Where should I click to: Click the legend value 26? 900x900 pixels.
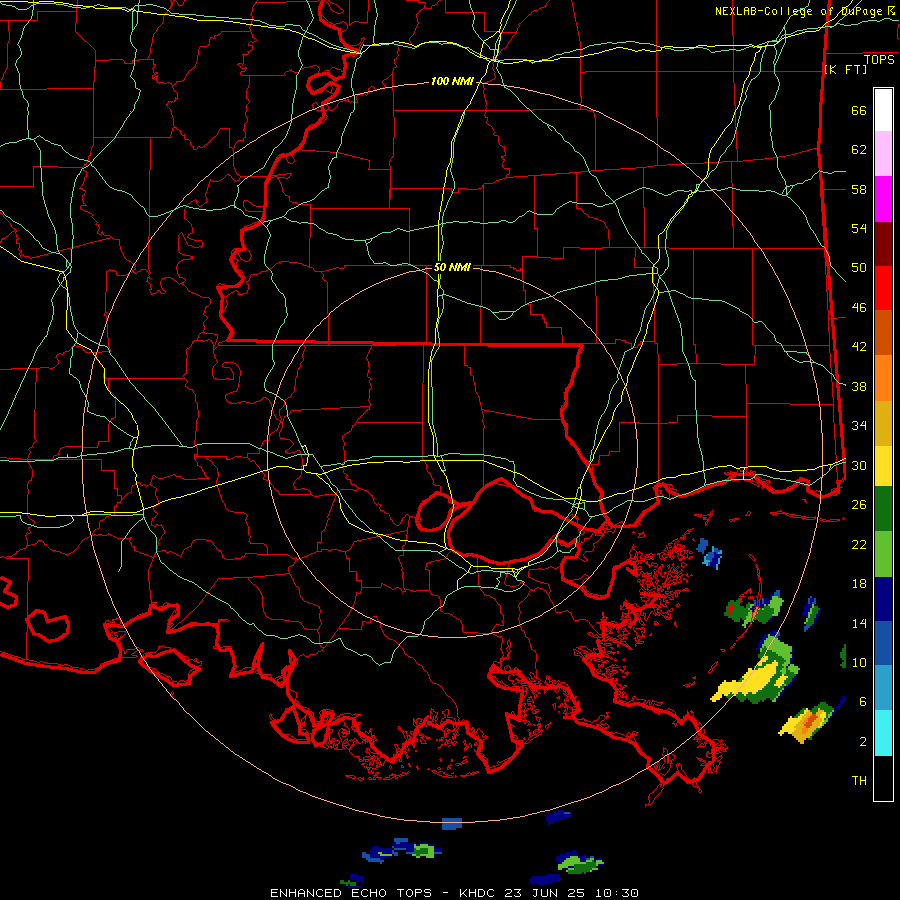pos(859,505)
